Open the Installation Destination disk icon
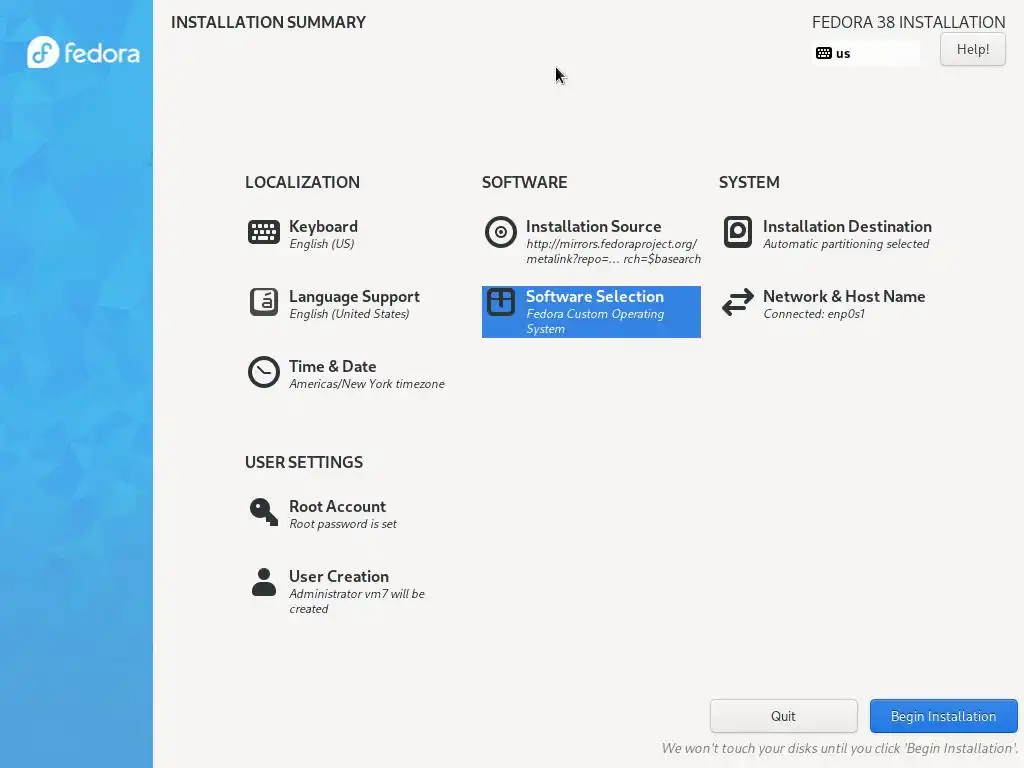The height and width of the screenshot is (768, 1024). 738,232
